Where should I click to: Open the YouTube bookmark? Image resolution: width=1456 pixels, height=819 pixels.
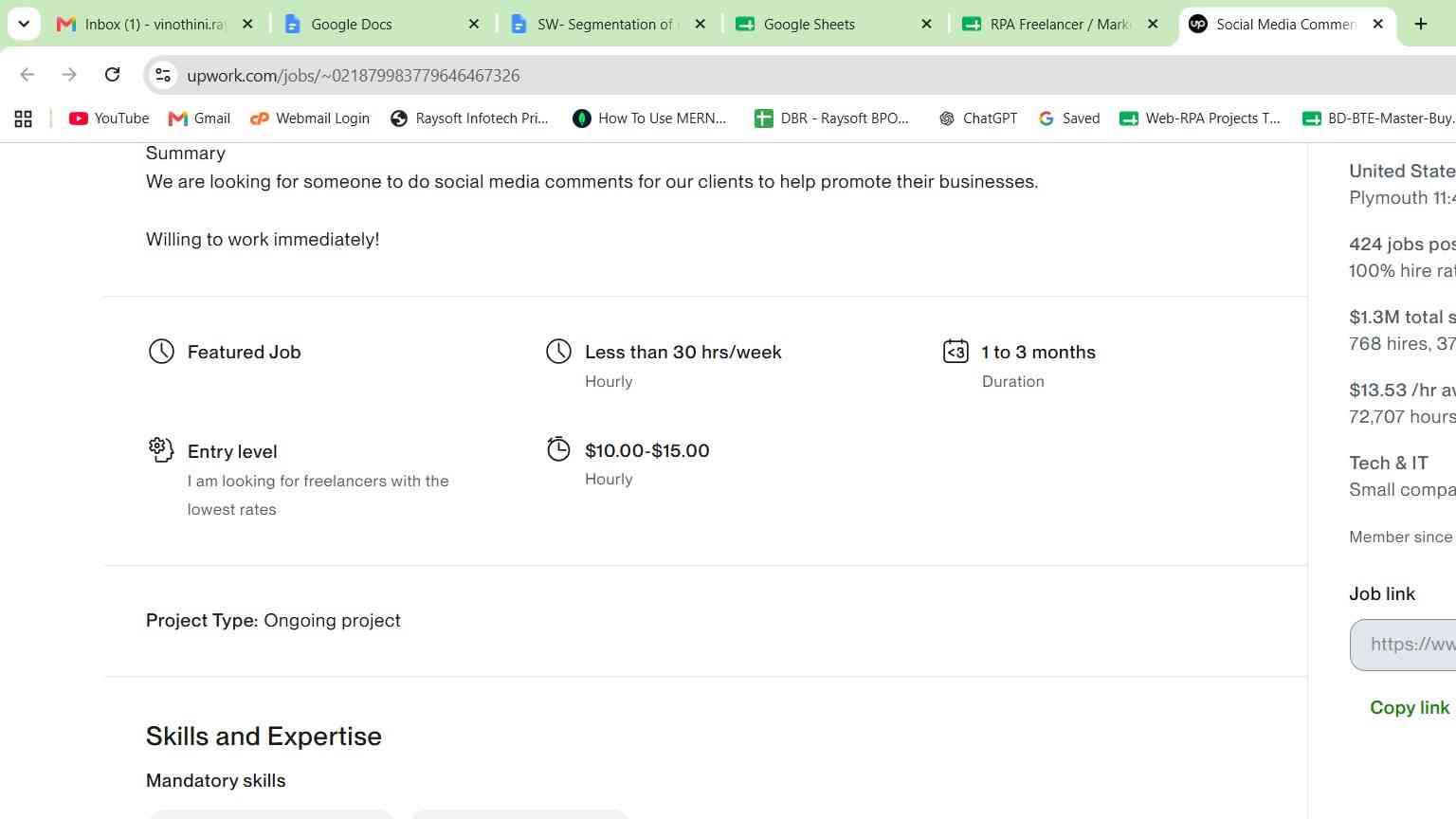(109, 118)
